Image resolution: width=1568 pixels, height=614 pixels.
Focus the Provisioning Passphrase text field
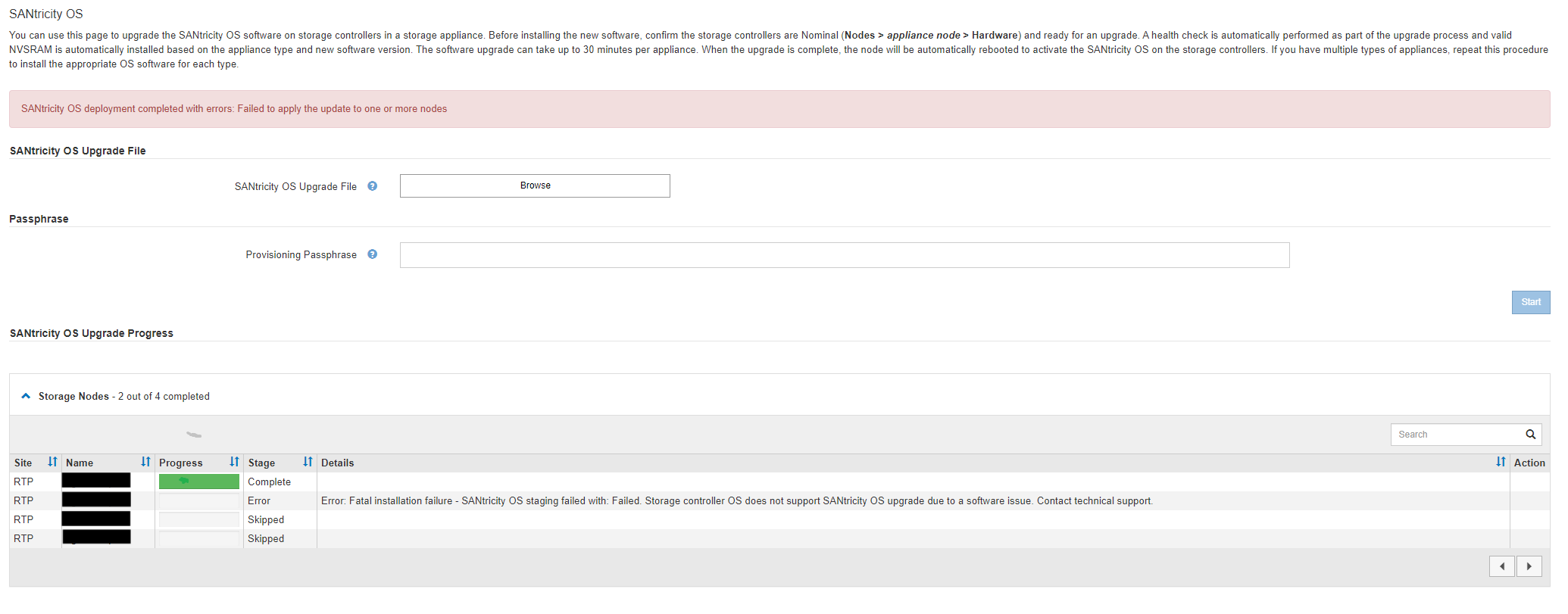tap(844, 255)
